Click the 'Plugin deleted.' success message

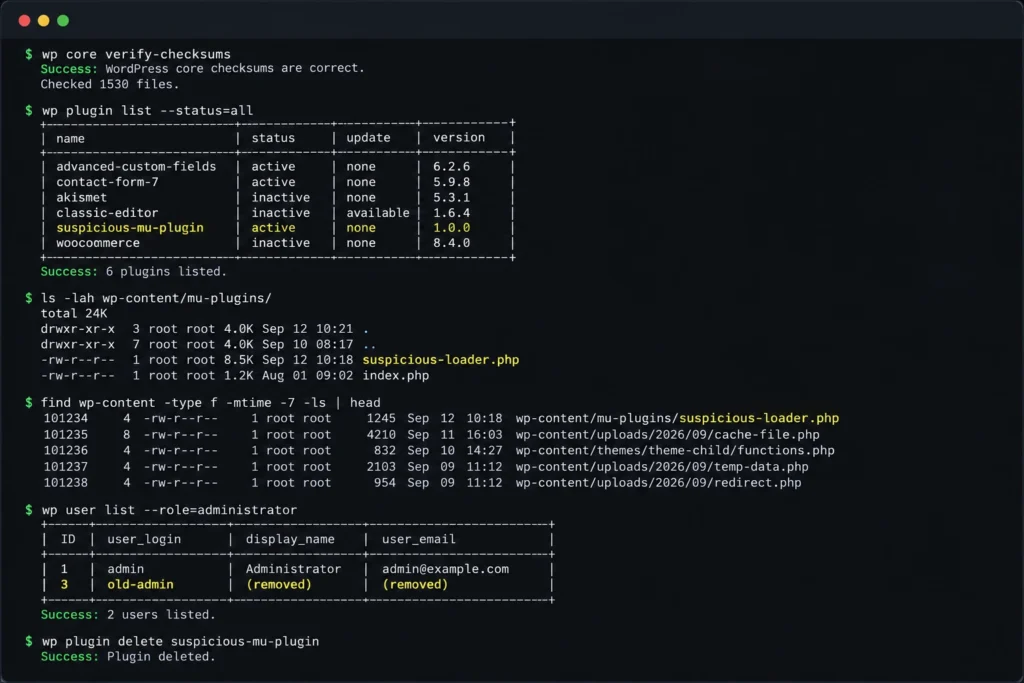click(x=161, y=657)
